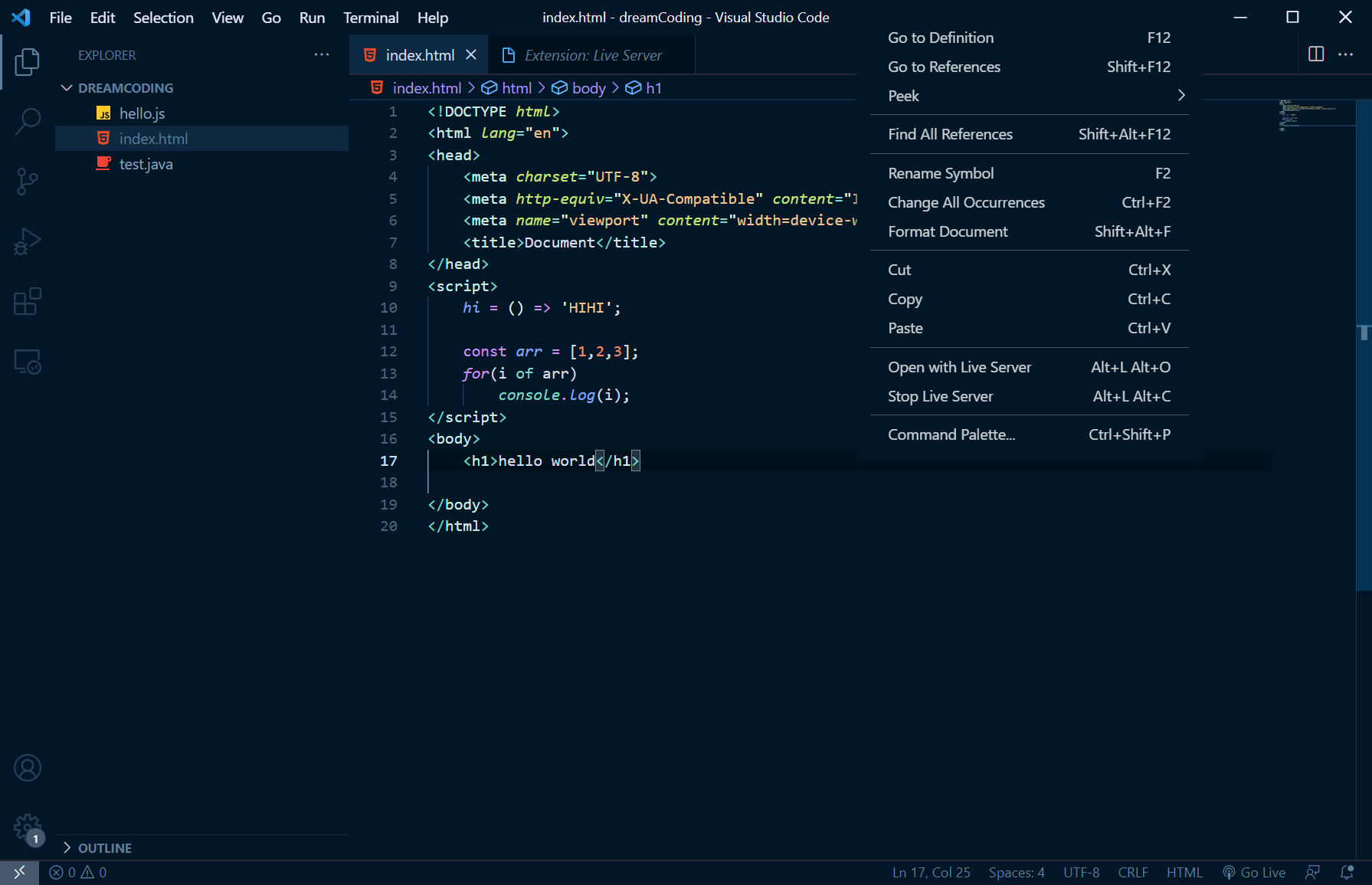
Task: Click the VS Code logo icon
Action: point(21,17)
